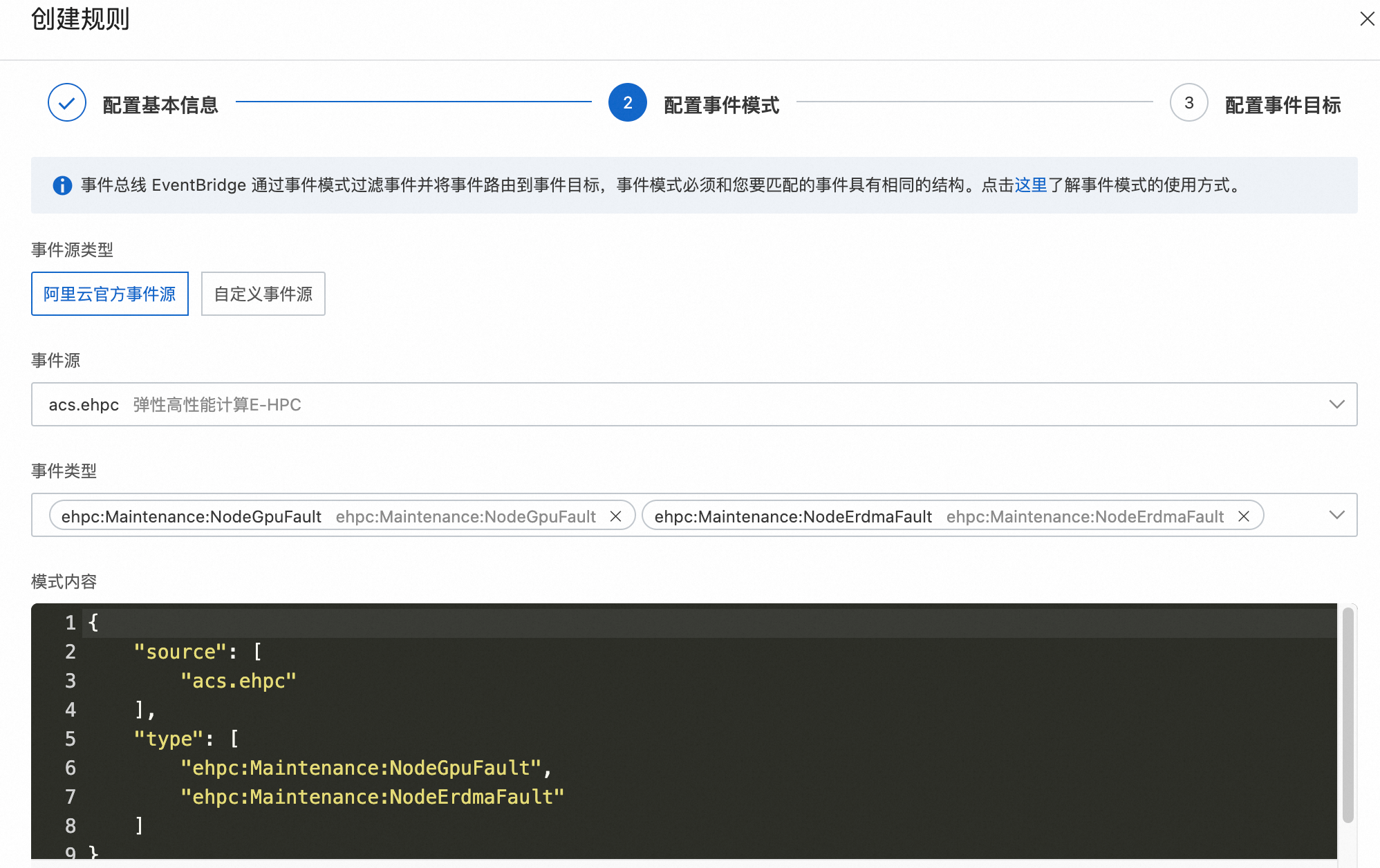Close the 创建规则 dialog with X
1380x868 pixels.
point(1367,19)
